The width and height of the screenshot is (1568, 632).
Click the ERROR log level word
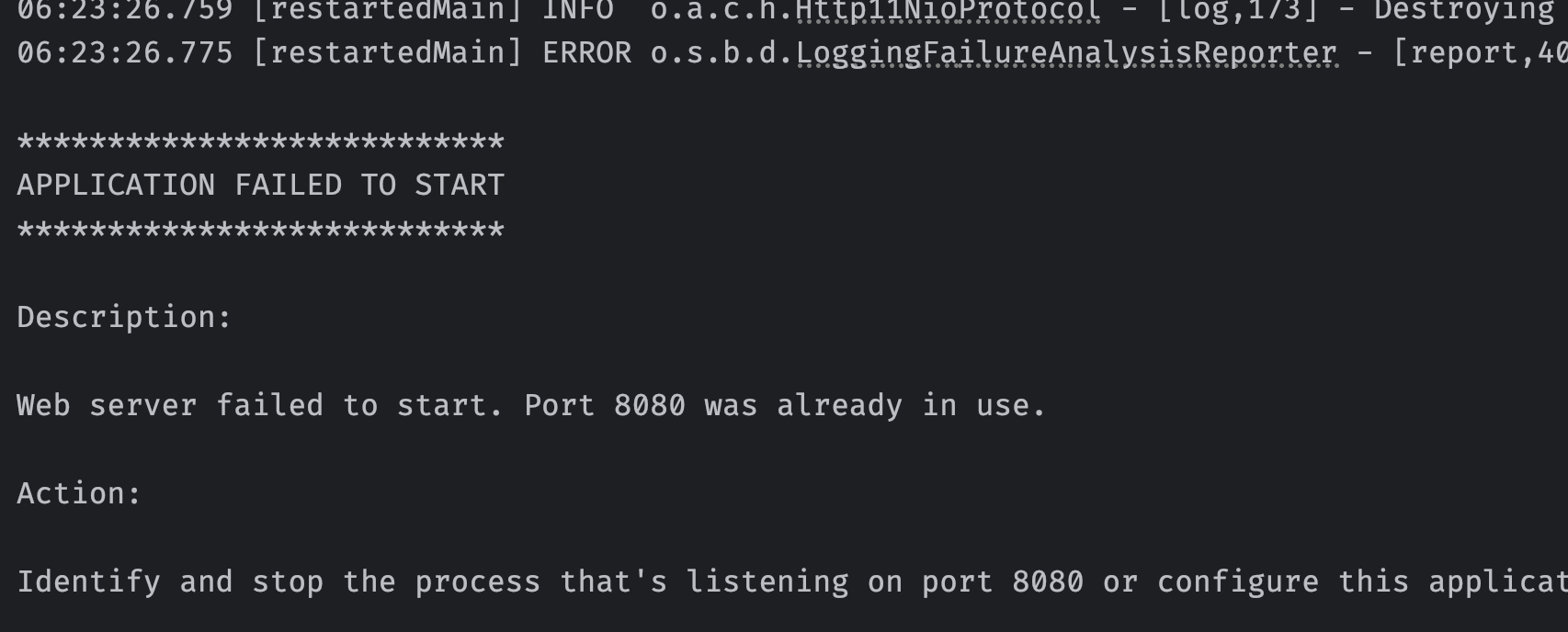coord(587,53)
